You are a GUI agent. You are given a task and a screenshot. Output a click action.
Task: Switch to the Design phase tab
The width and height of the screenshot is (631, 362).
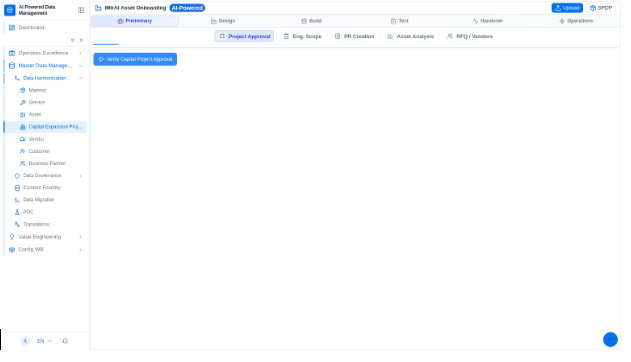[x=223, y=21]
